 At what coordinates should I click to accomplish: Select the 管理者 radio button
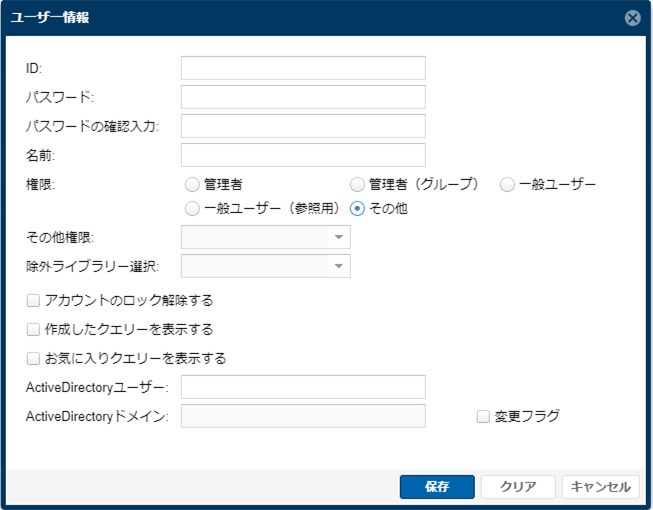point(192,184)
